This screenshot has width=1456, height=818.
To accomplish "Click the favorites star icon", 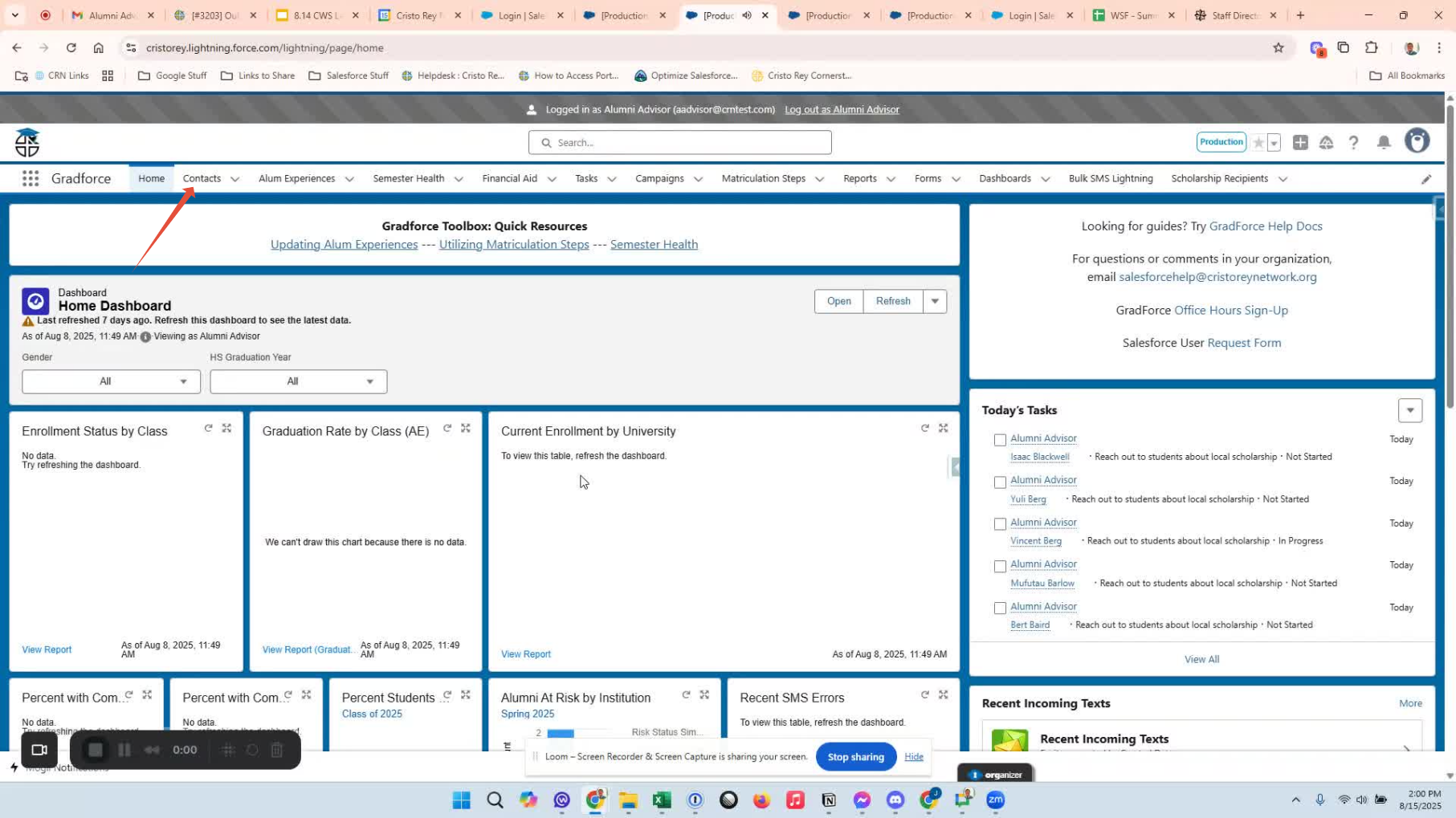I will [x=1258, y=142].
